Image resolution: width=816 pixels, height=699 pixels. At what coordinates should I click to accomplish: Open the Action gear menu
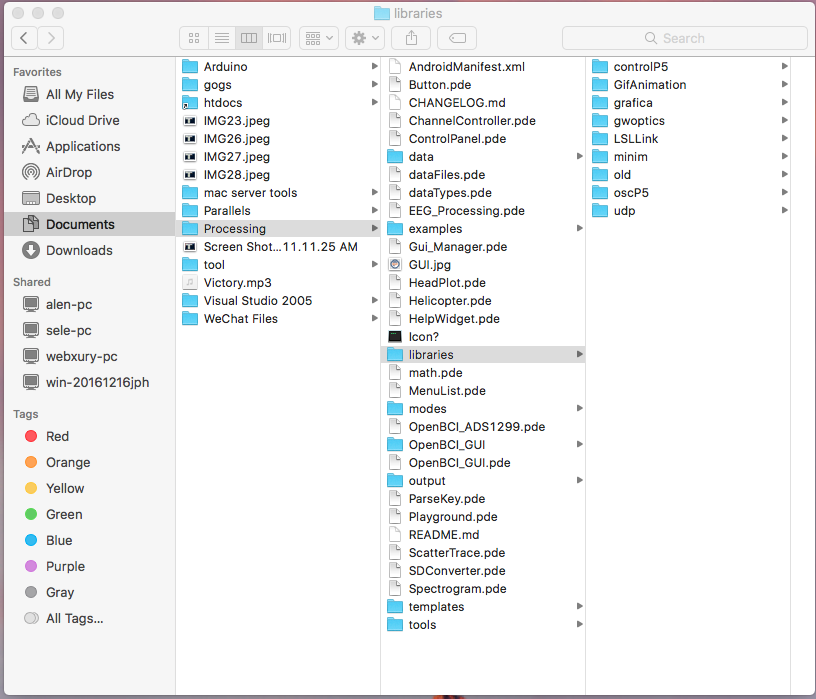[x=365, y=38]
